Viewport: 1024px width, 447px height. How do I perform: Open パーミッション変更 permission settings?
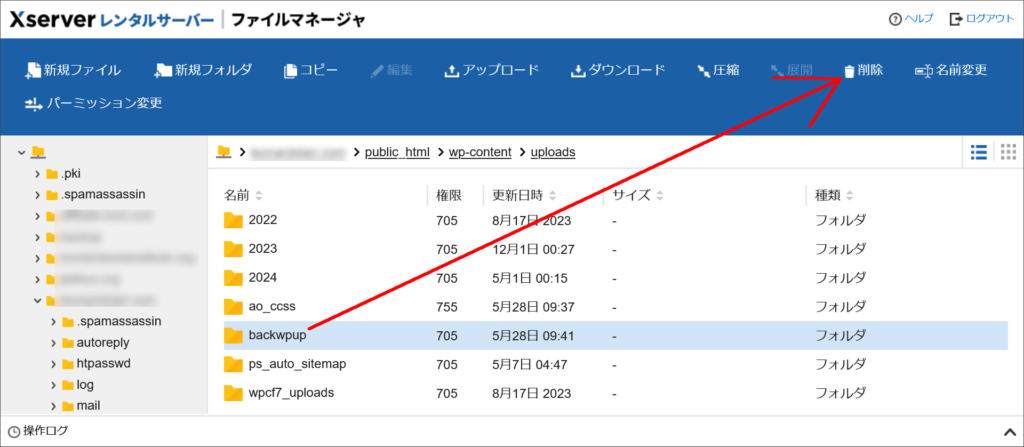coord(93,103)
